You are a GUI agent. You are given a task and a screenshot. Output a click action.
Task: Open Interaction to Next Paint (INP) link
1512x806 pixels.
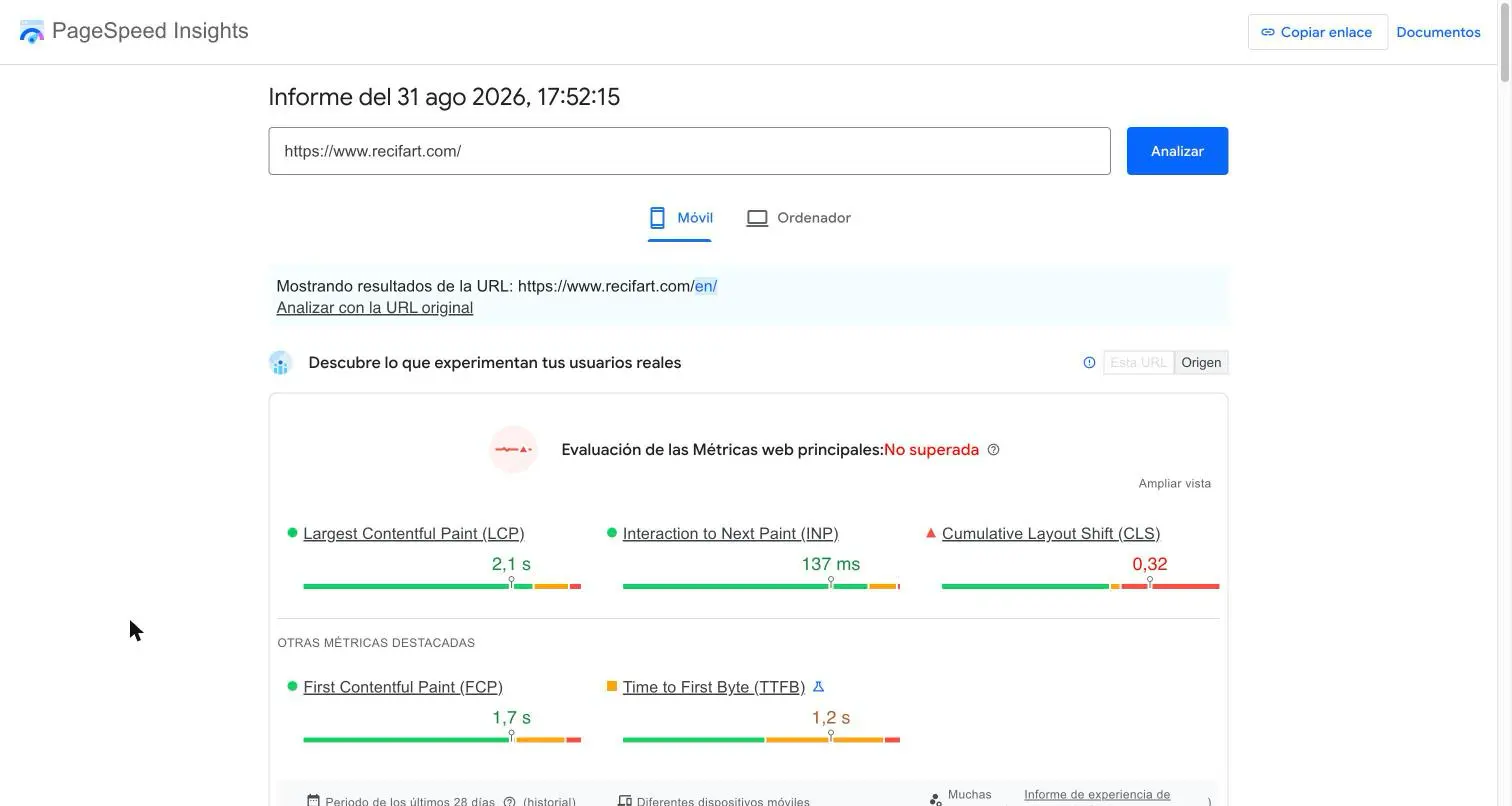click(x=731, y=534)
